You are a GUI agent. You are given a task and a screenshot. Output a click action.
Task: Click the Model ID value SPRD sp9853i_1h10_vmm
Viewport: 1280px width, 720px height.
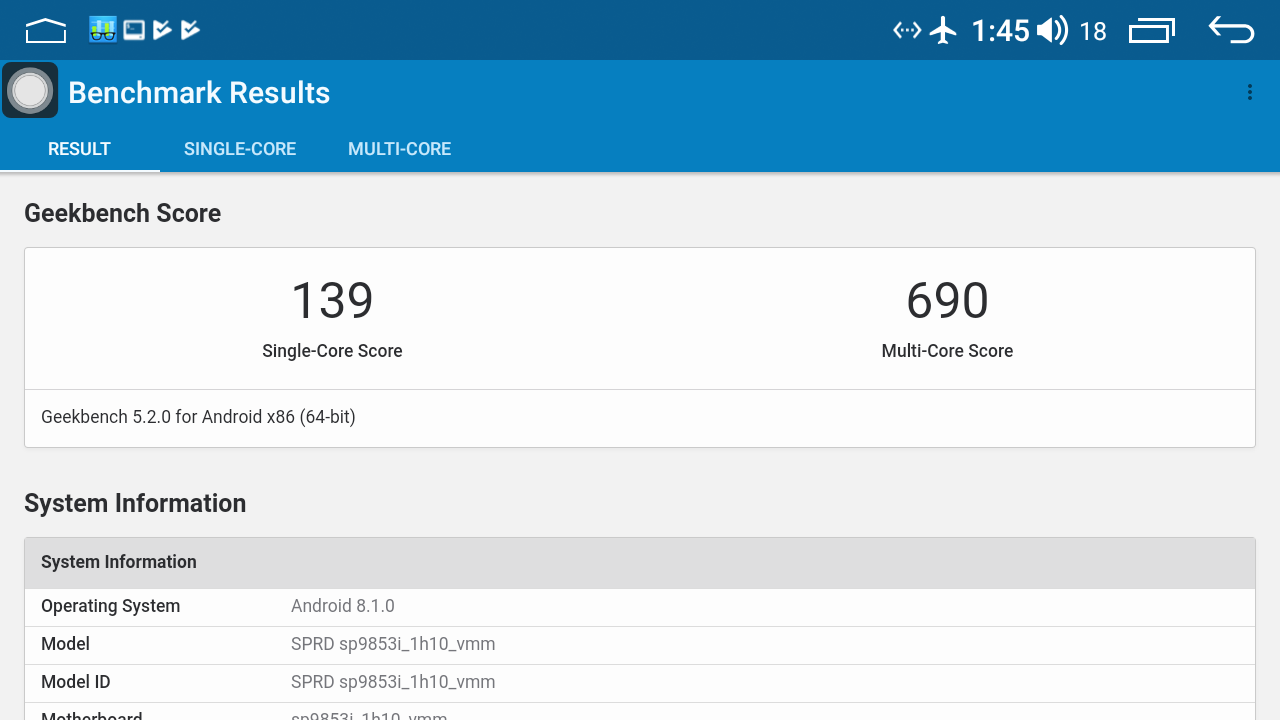coord(393,682)
